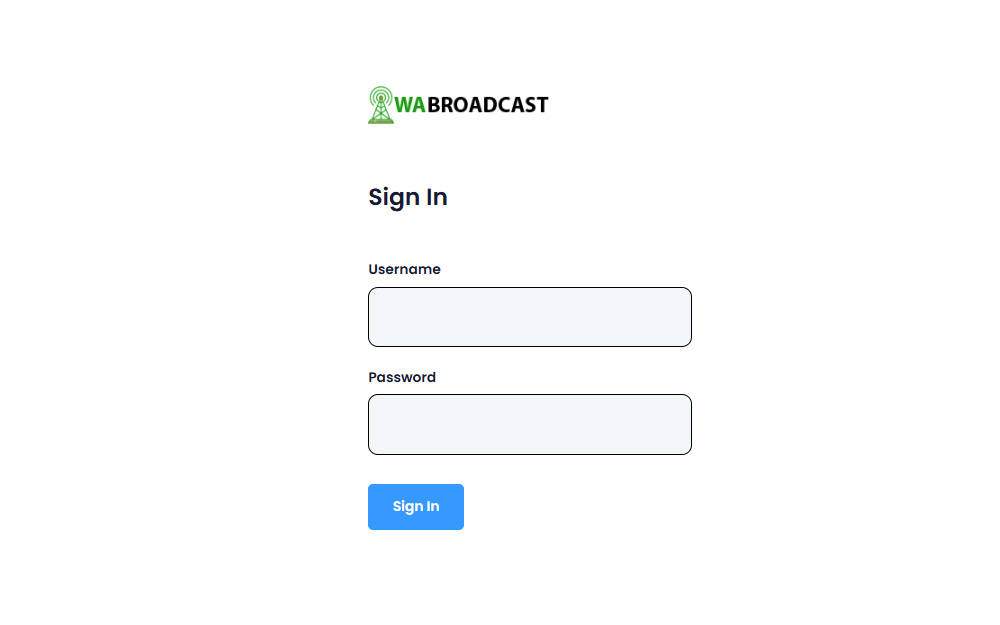1000x625 pixels.
Task: Click the blue Sign In button
Action: click(x=416, y=507)
